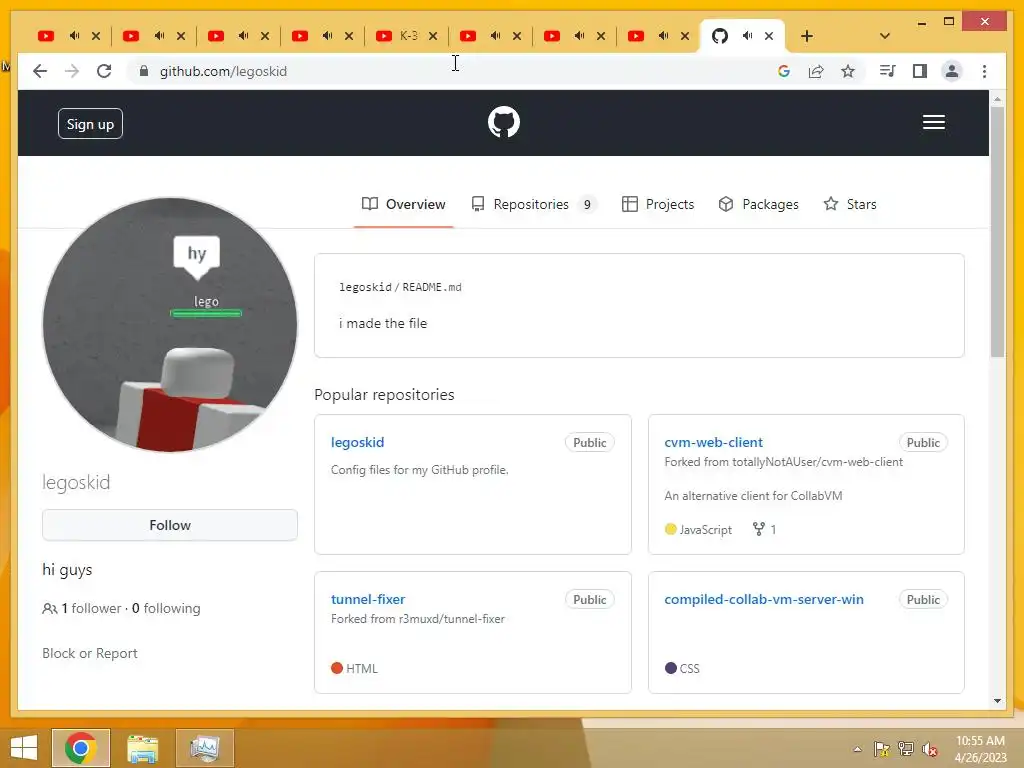Viewport: 1024px width, 768px height.
Task: Close the K-3 YouTube tab
Action: tap(433, 36)
